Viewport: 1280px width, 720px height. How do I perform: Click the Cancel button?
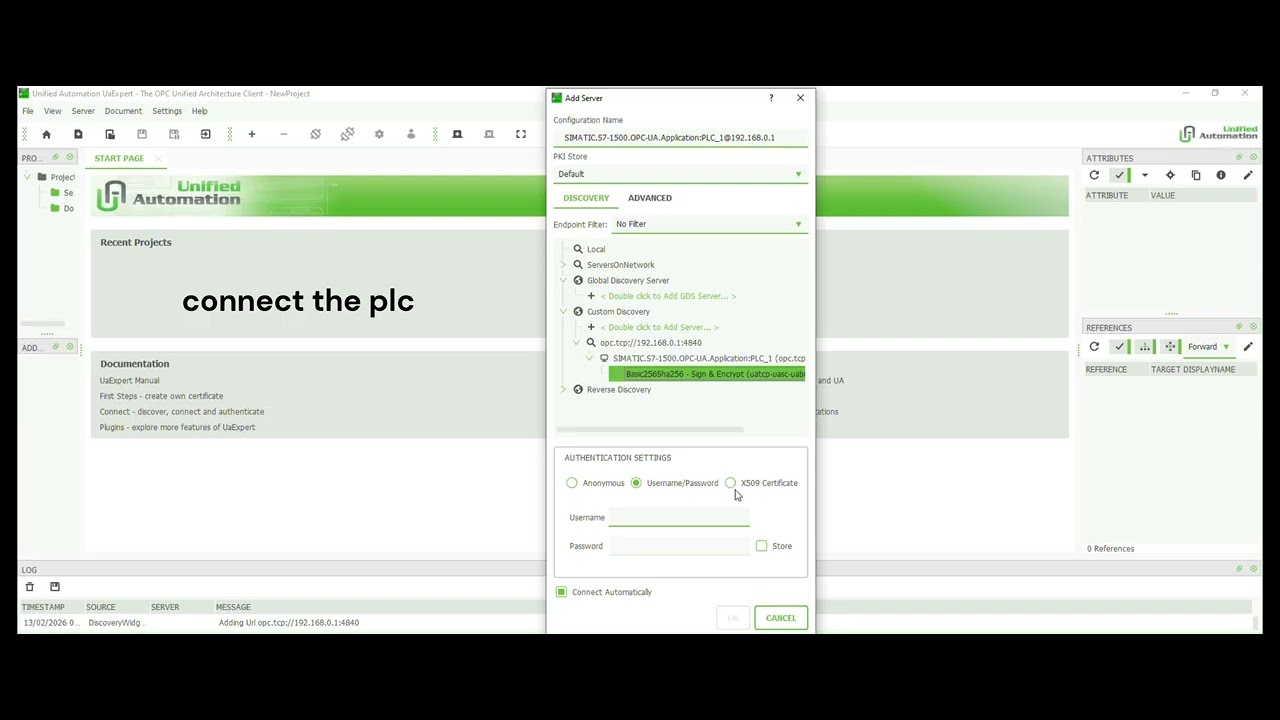point(781,618)
